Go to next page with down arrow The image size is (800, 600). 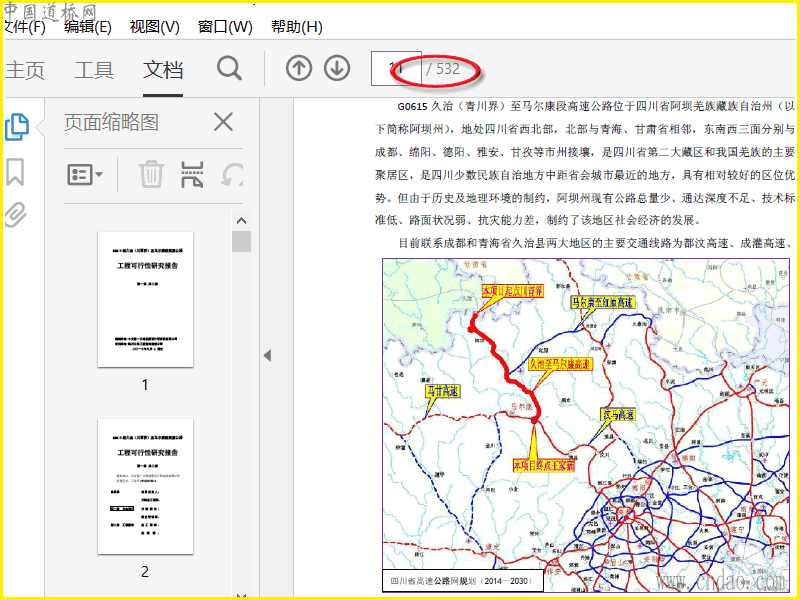pyautogui.click(x=337, y=68)
